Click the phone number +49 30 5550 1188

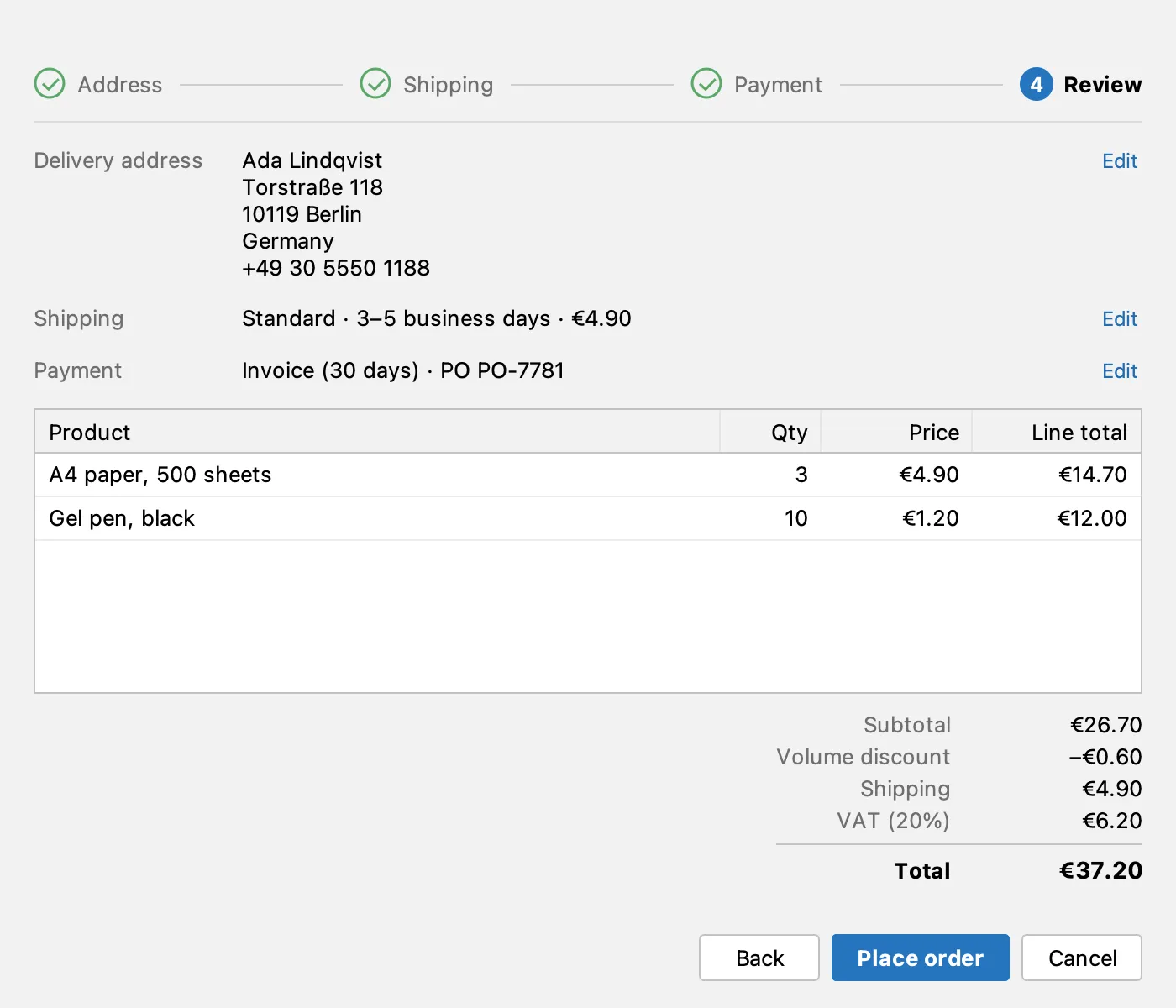point(336,268)
